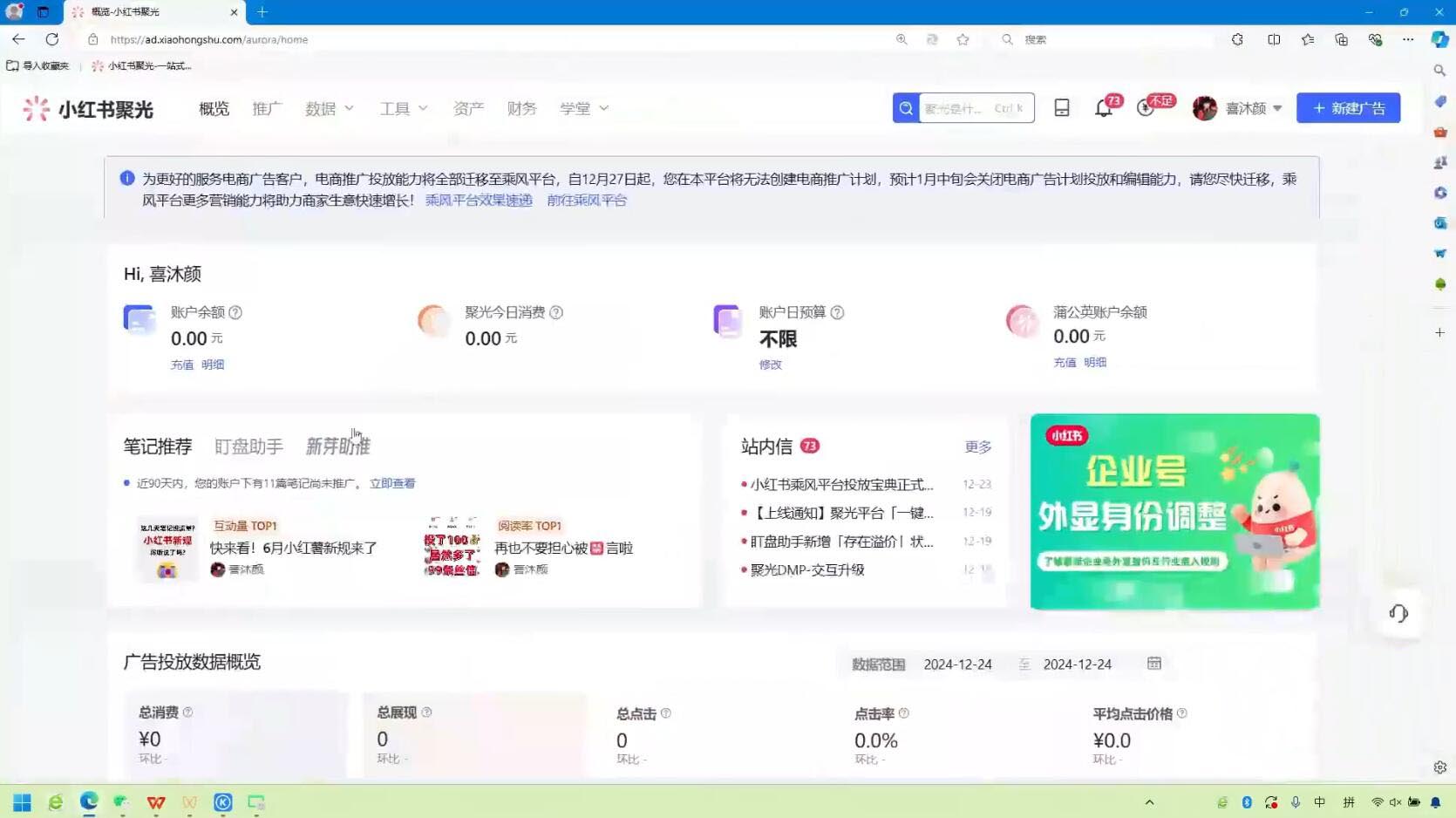Click the customer service headset icon
Screen dimensions: 1456x818
[x=1398, y=613]
